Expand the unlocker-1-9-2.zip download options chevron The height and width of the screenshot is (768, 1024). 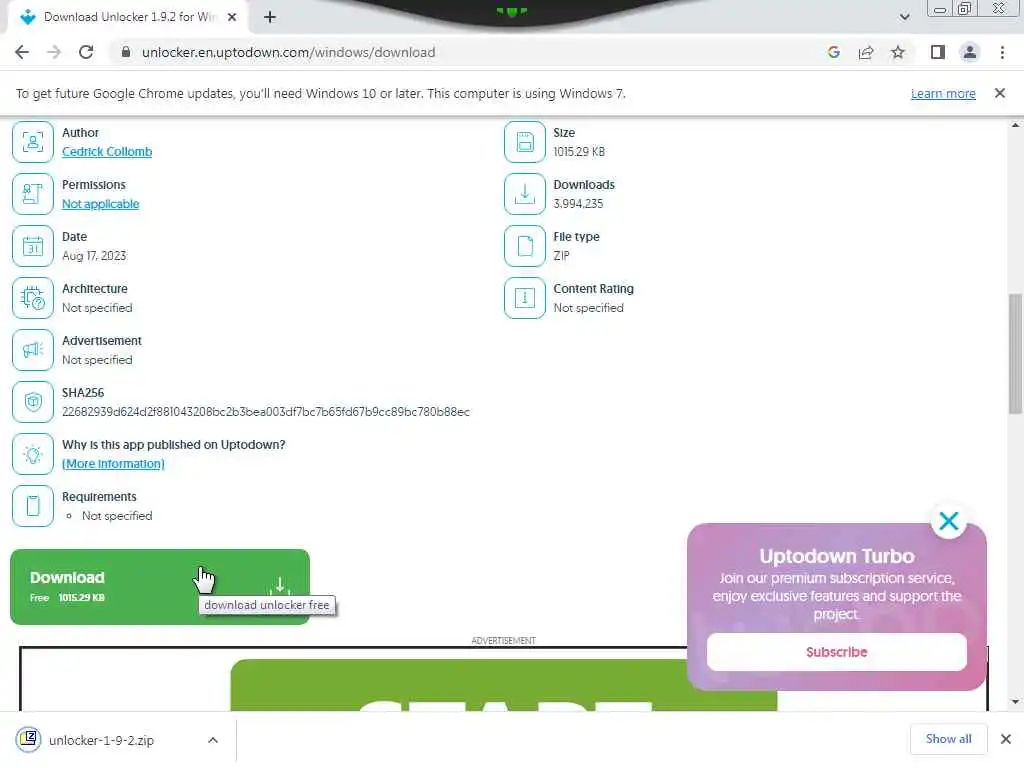pyautogui.click(x=213, y=740)
